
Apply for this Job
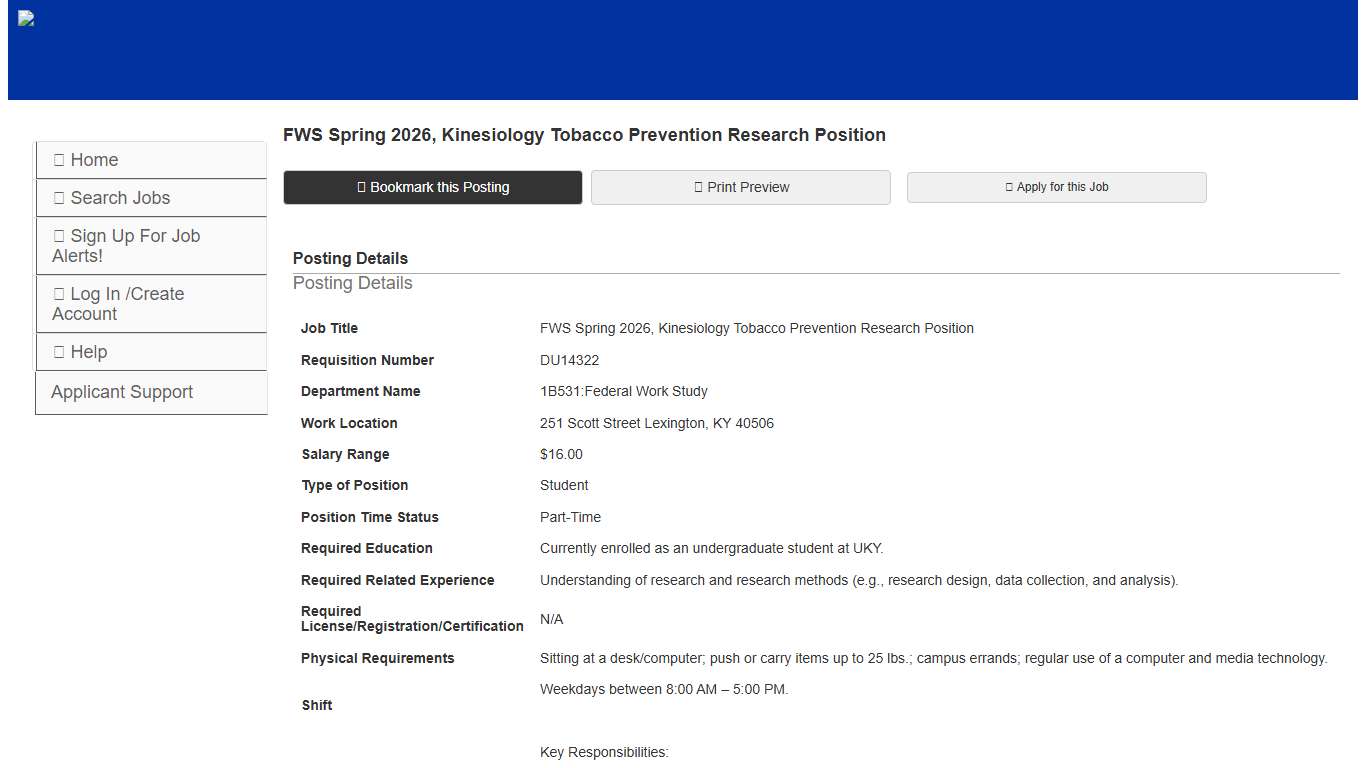click(1056, 186)
